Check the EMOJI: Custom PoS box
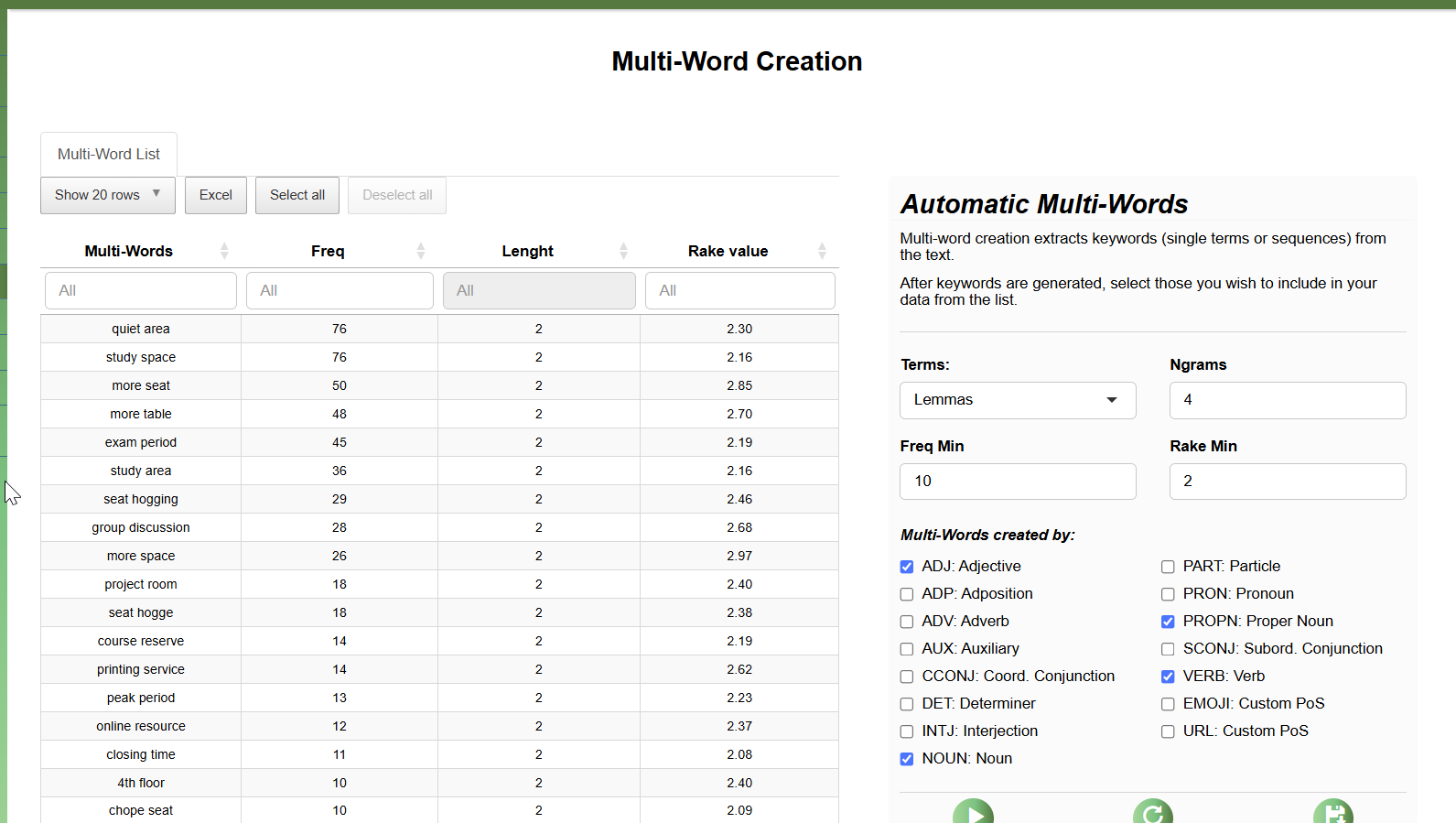This screenshot has width=1456, height=823. tap(1168, 704)
